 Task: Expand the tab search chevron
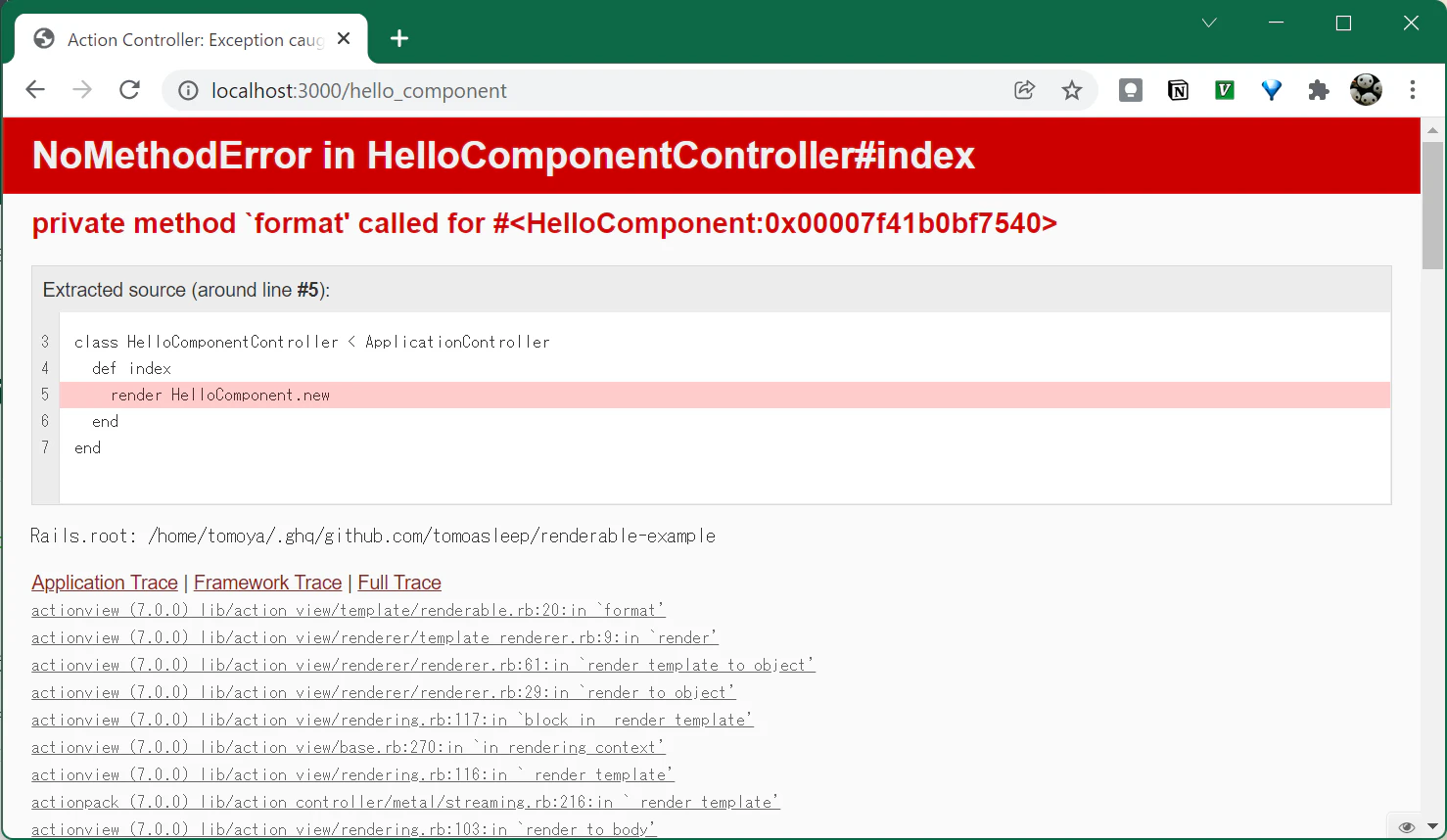tap(1209, 23)
